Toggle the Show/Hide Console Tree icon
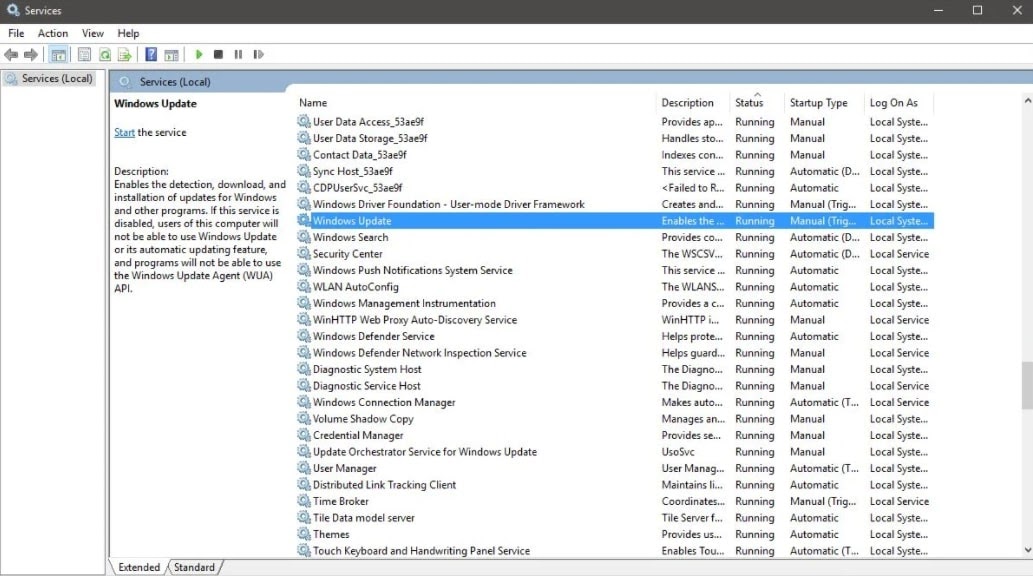This screenshot has height=576, width=1033. (x=59, y=55)
